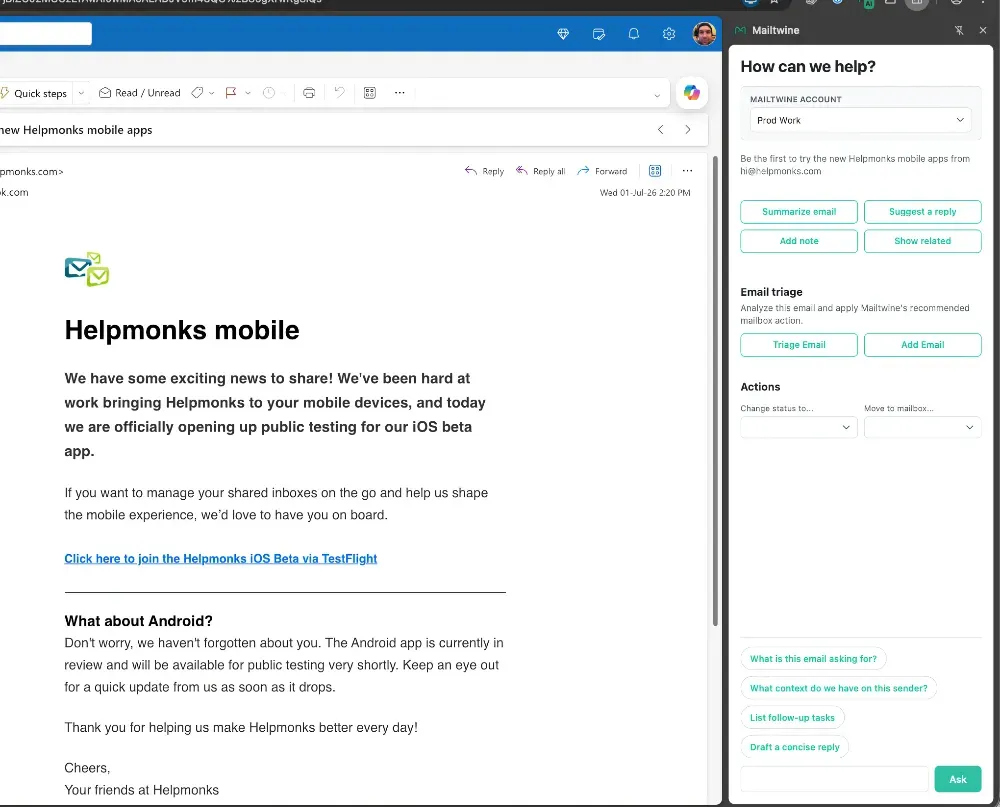Click the Show related button
The width and height of the screenshot is (1000, 807).
[922, 241]
